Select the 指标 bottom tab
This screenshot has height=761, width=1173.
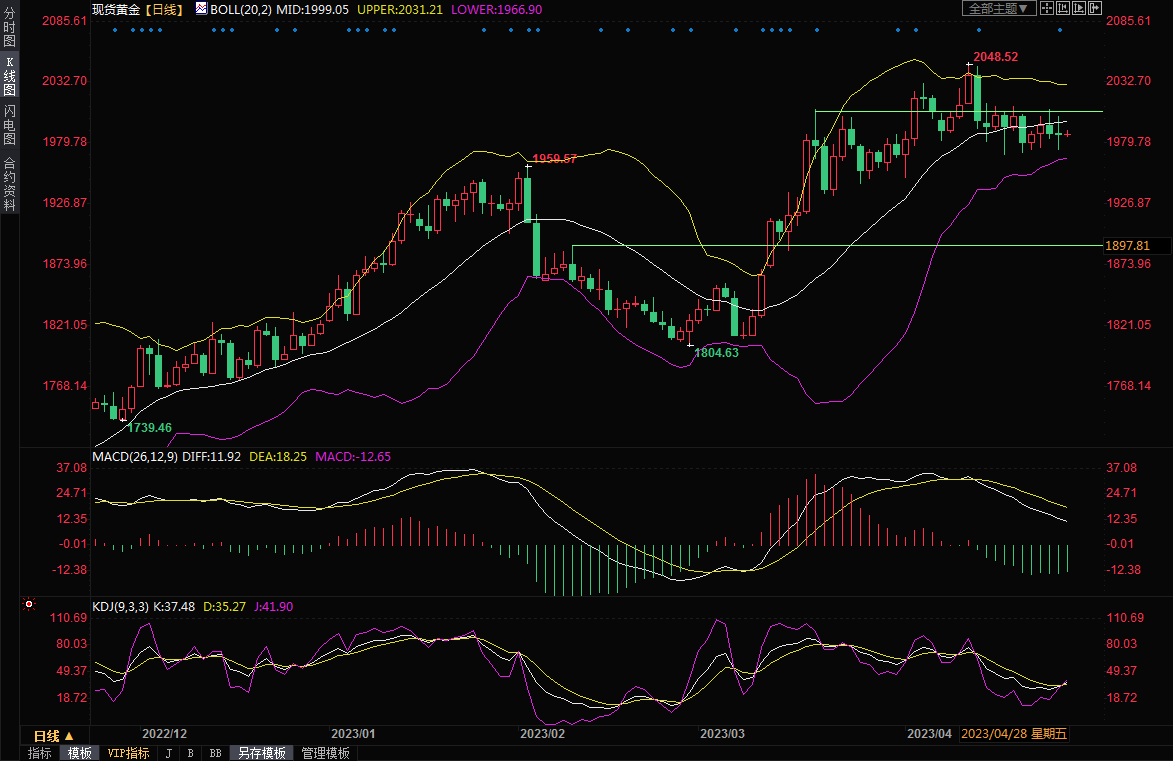[40, 753]
